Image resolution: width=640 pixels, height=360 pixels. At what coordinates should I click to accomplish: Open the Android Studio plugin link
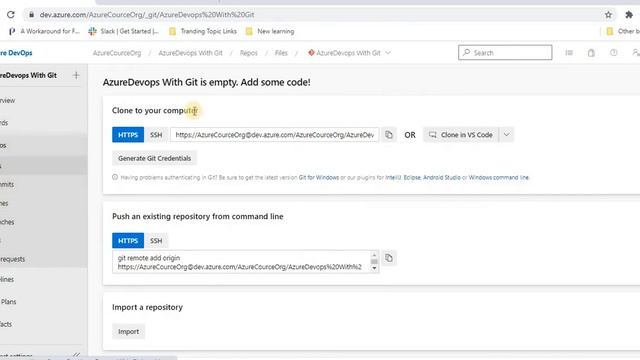442,178
